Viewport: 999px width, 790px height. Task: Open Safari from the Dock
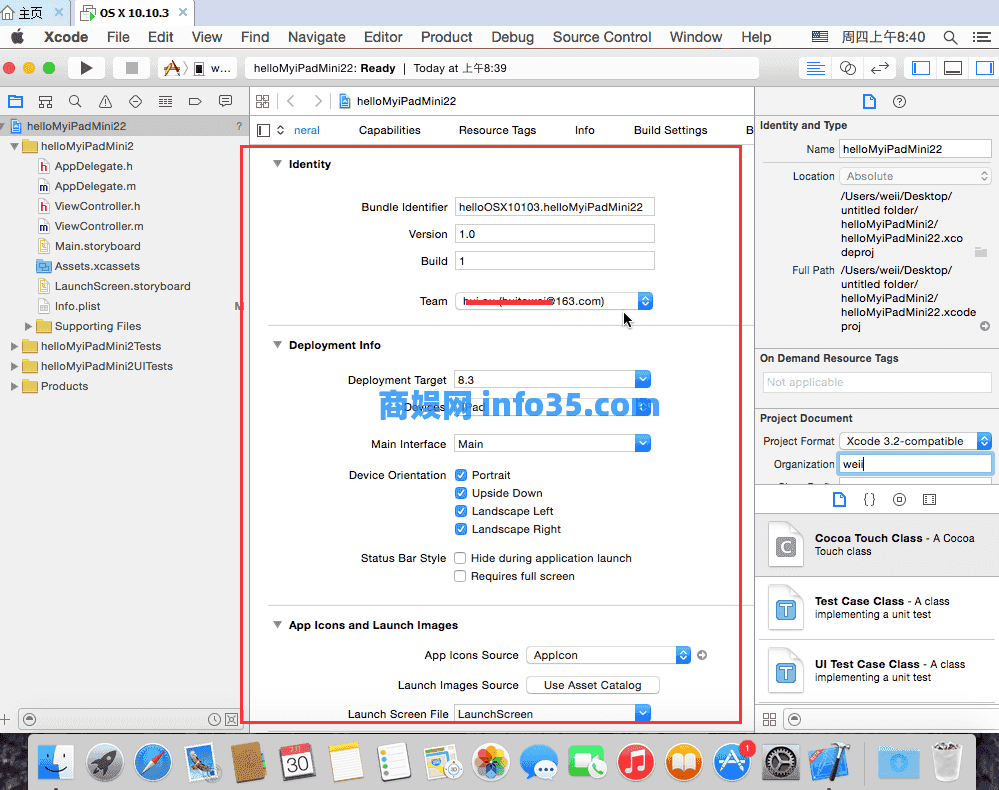153,762
